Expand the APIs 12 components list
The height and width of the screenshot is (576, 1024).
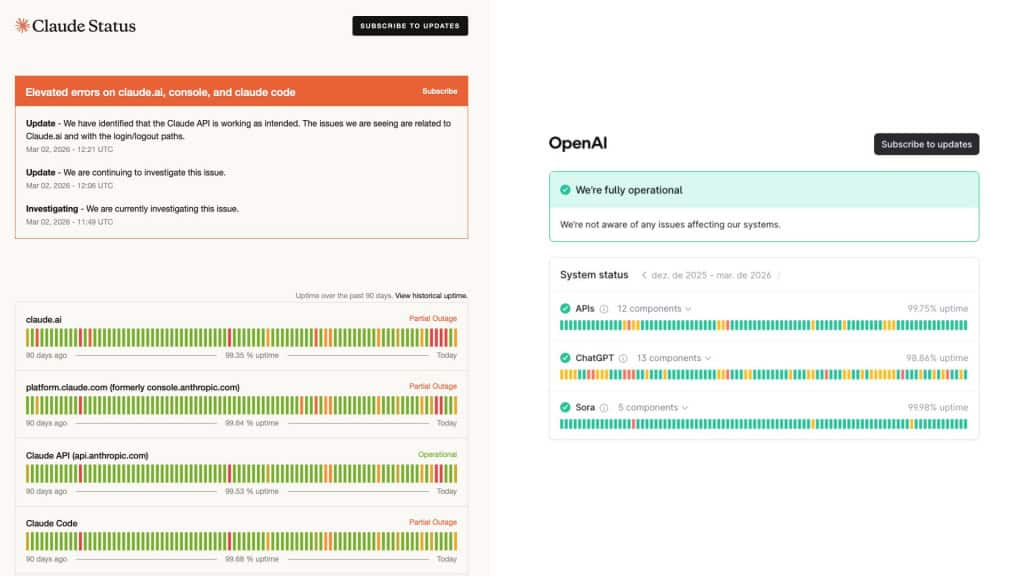tap(654, 309)
